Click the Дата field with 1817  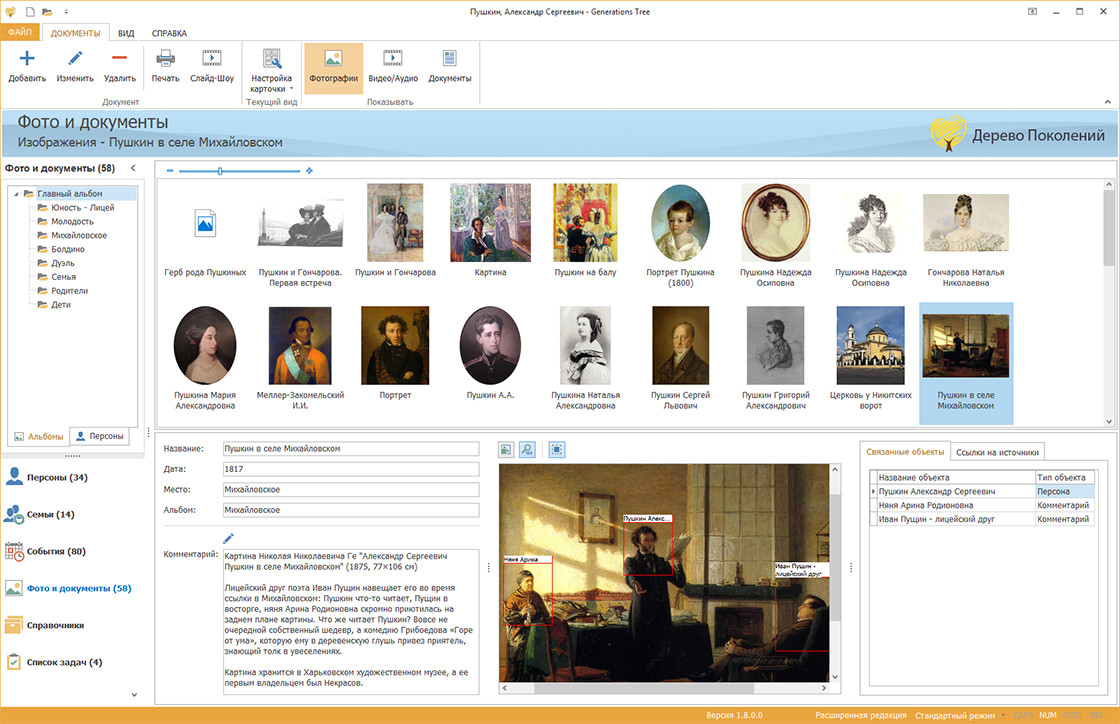pyautogui.click(x=351, y=469)
